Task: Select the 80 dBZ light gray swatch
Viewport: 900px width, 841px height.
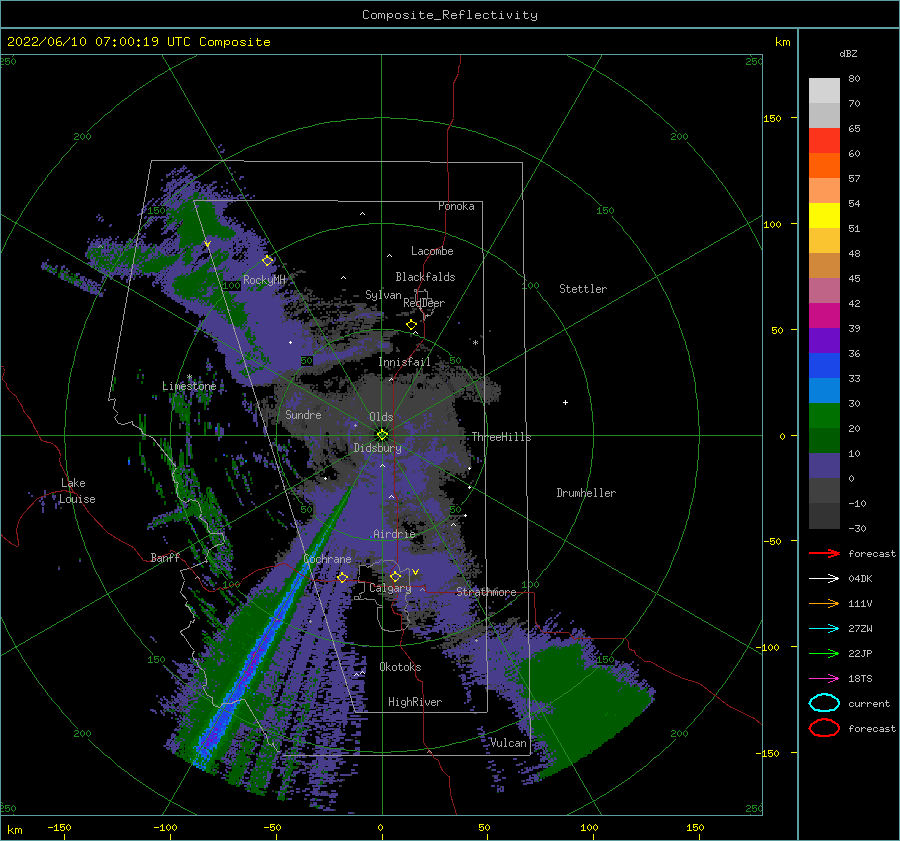Action: point(824,90)
